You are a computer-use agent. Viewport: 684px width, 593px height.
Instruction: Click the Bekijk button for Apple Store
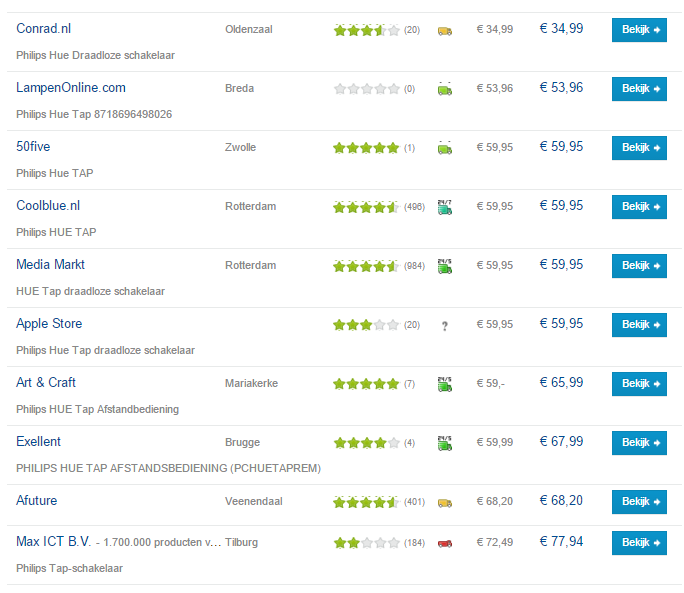click(639, 325)
